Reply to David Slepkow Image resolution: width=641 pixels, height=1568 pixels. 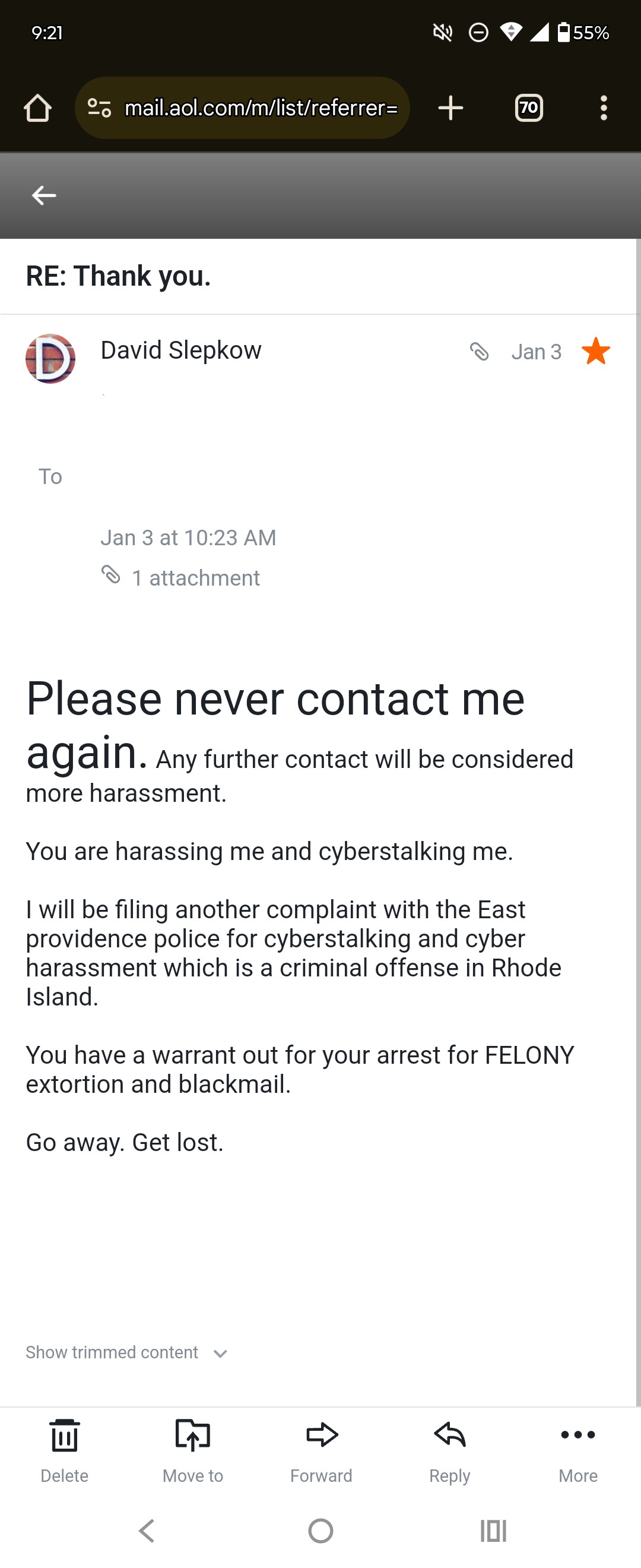pos(449,1450)
